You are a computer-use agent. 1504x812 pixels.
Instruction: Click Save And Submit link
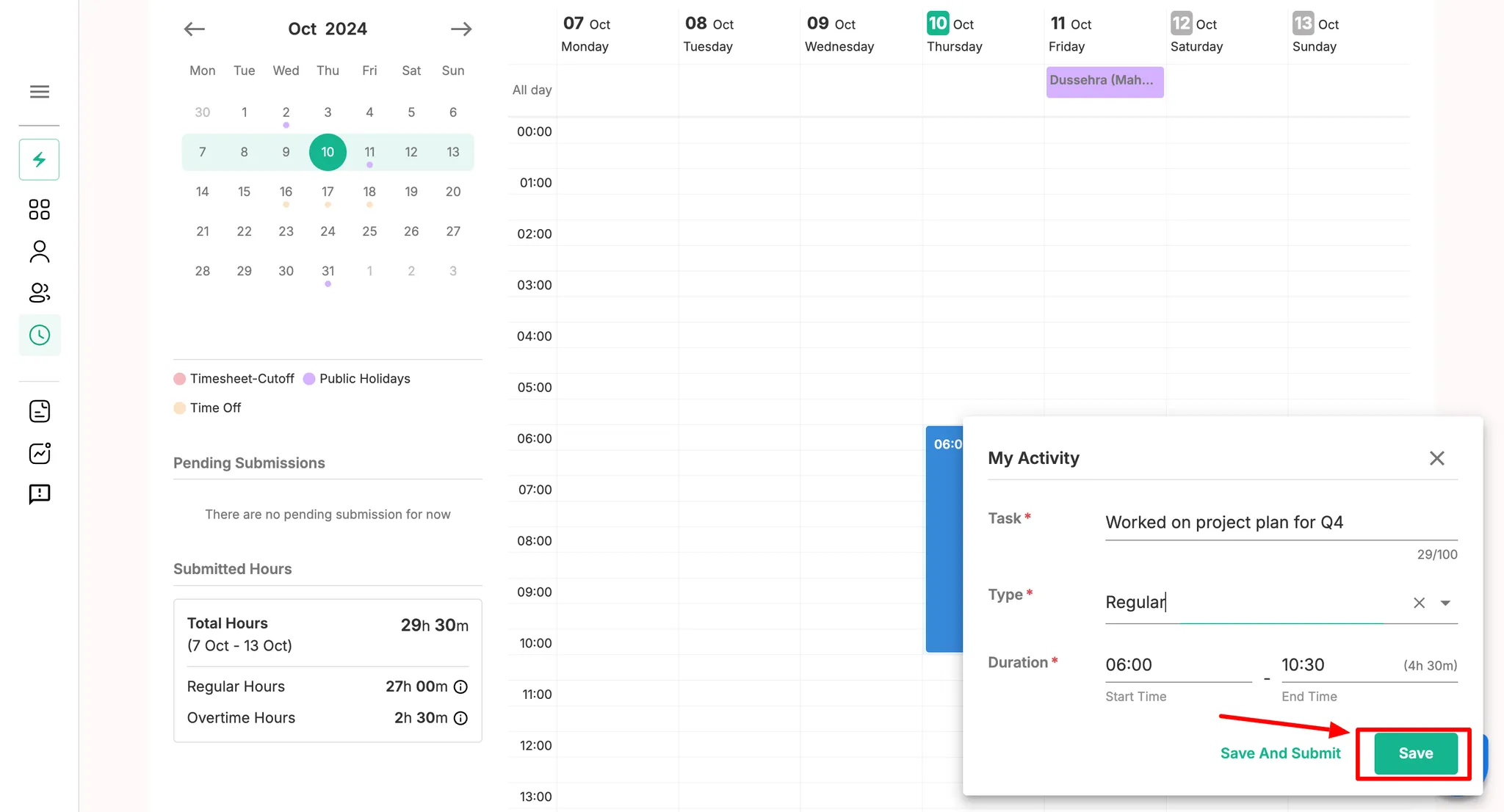tap(1280, 753)
